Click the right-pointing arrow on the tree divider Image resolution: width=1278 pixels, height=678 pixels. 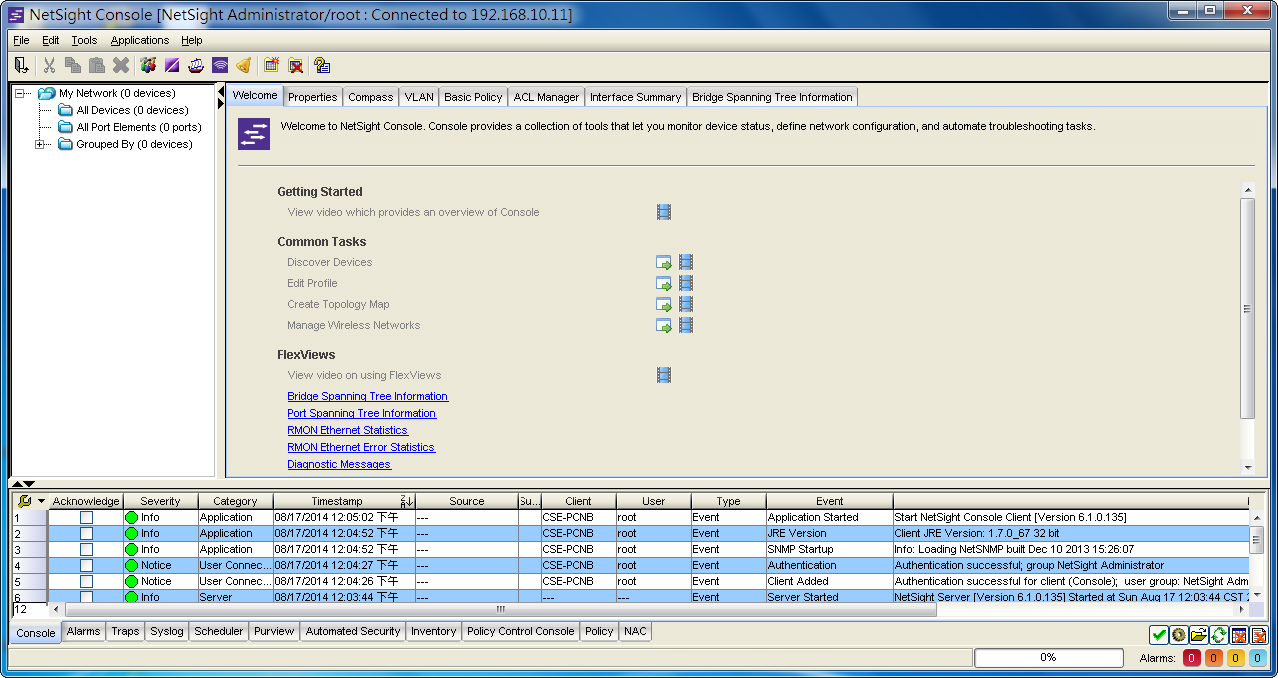point(221,103)
